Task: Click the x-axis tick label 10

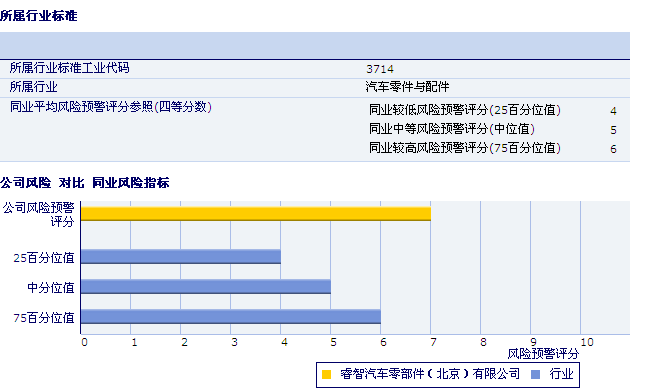Action: pyautogui.click(x=587, y=342)
